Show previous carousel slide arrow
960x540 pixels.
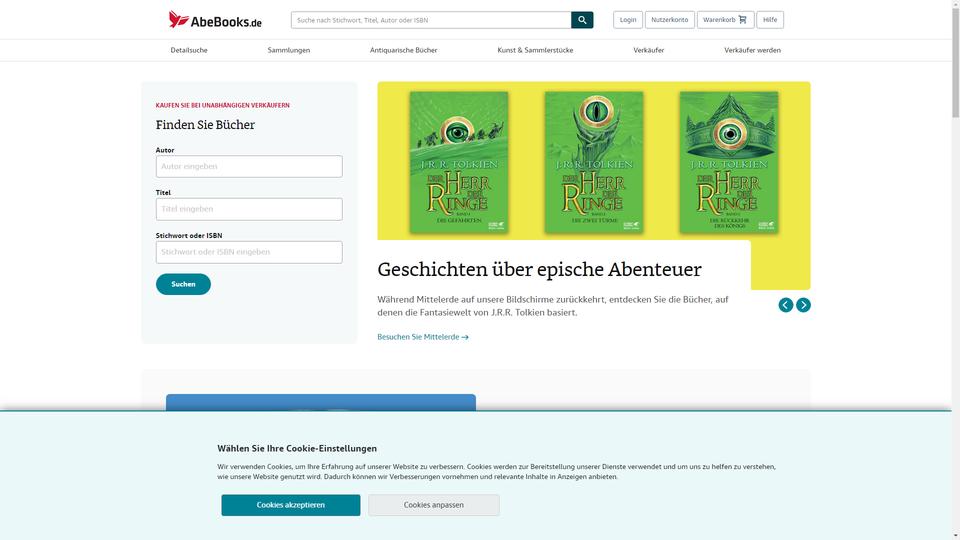tap(786, 305)
